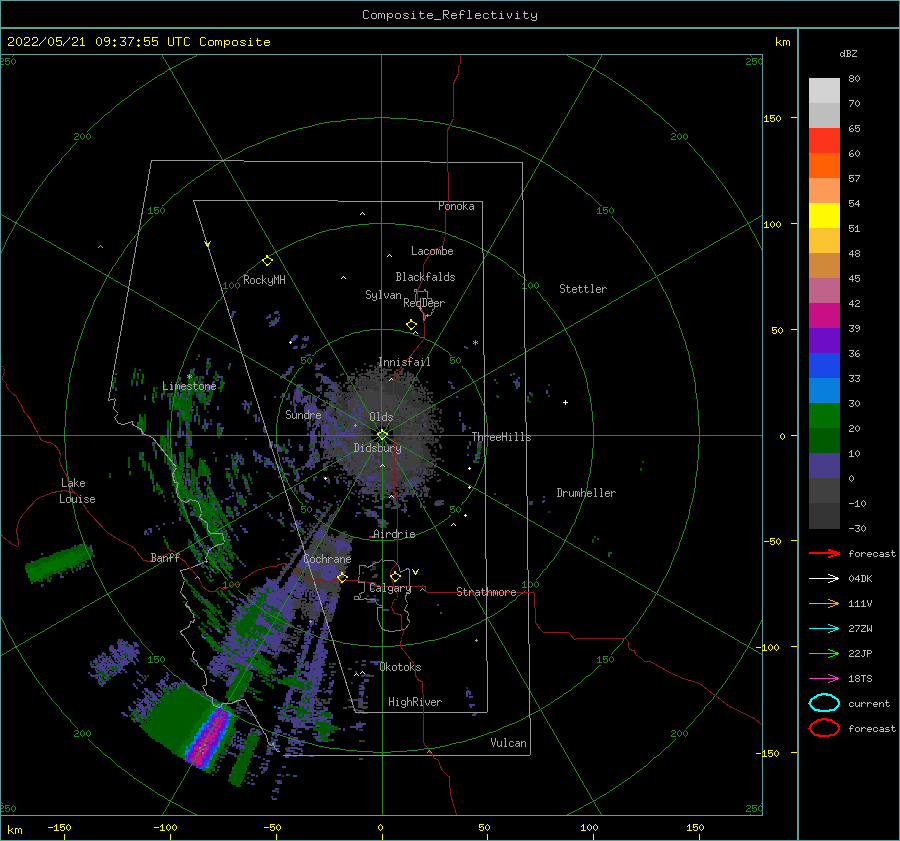Click the Okotoks label
The height and width of the screenshot is (841, 900).
pyautogui.click(x=401, y=667)
